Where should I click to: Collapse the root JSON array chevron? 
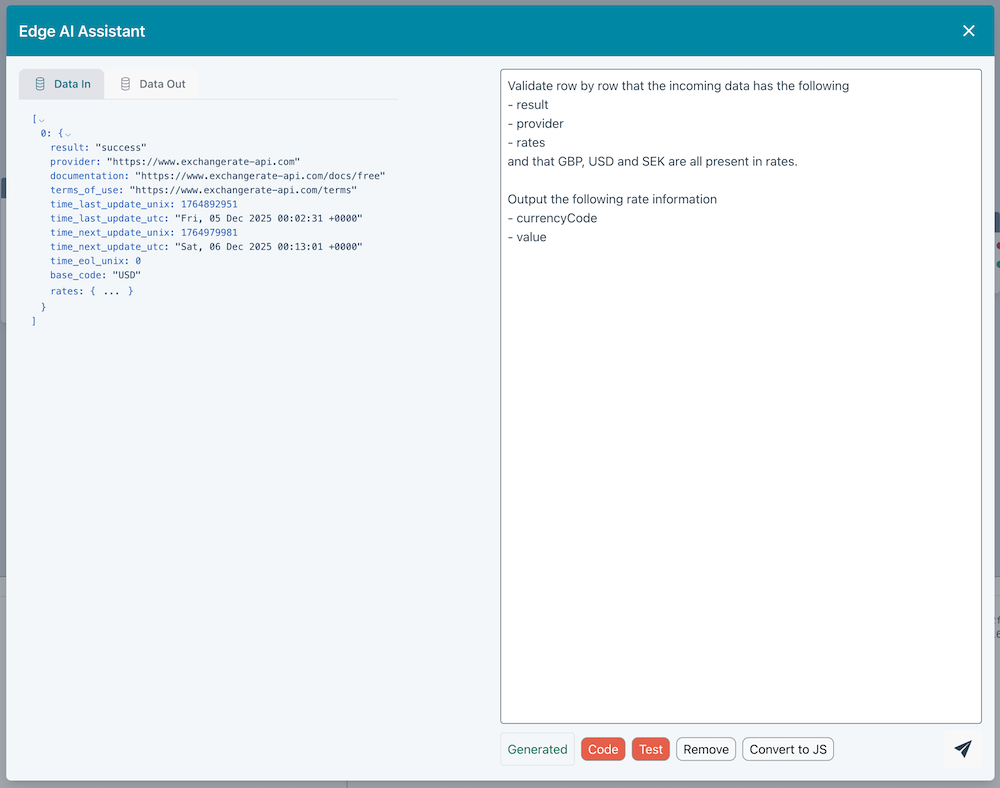(x=40, y=118)
